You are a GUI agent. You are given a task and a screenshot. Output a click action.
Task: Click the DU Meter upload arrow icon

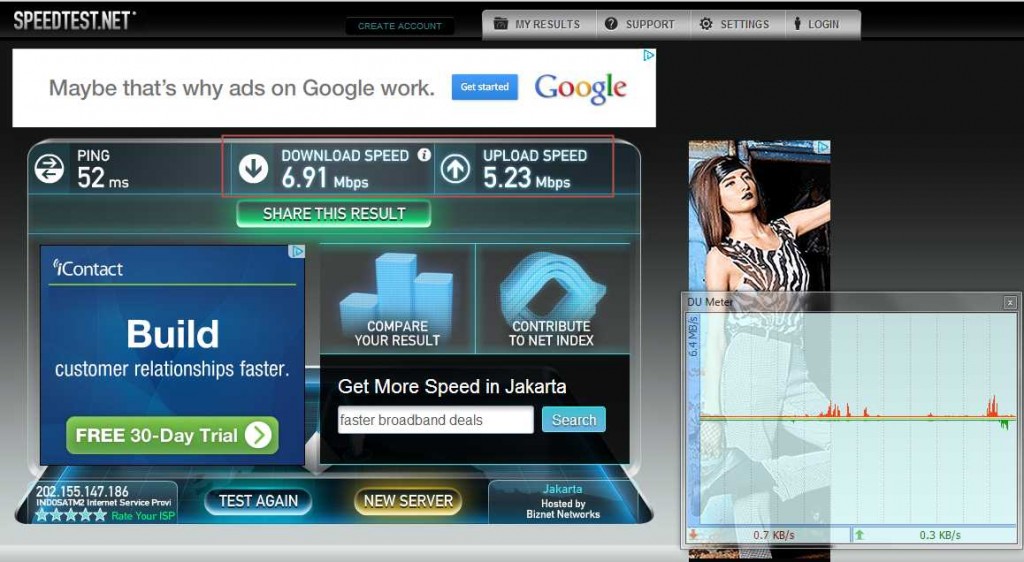coord(859,535)
